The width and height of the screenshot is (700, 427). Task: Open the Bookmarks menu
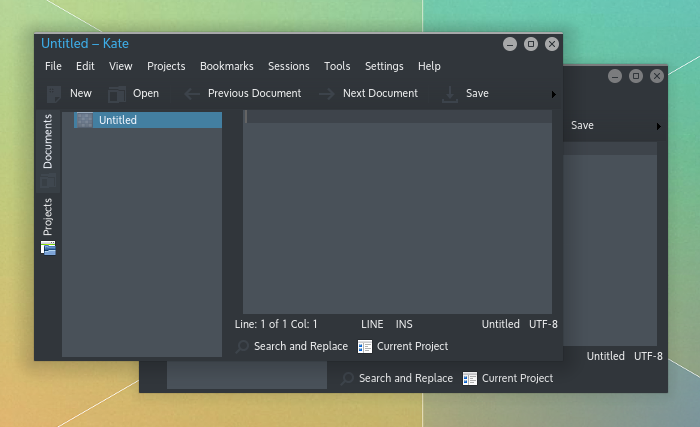tap(227, 66)
